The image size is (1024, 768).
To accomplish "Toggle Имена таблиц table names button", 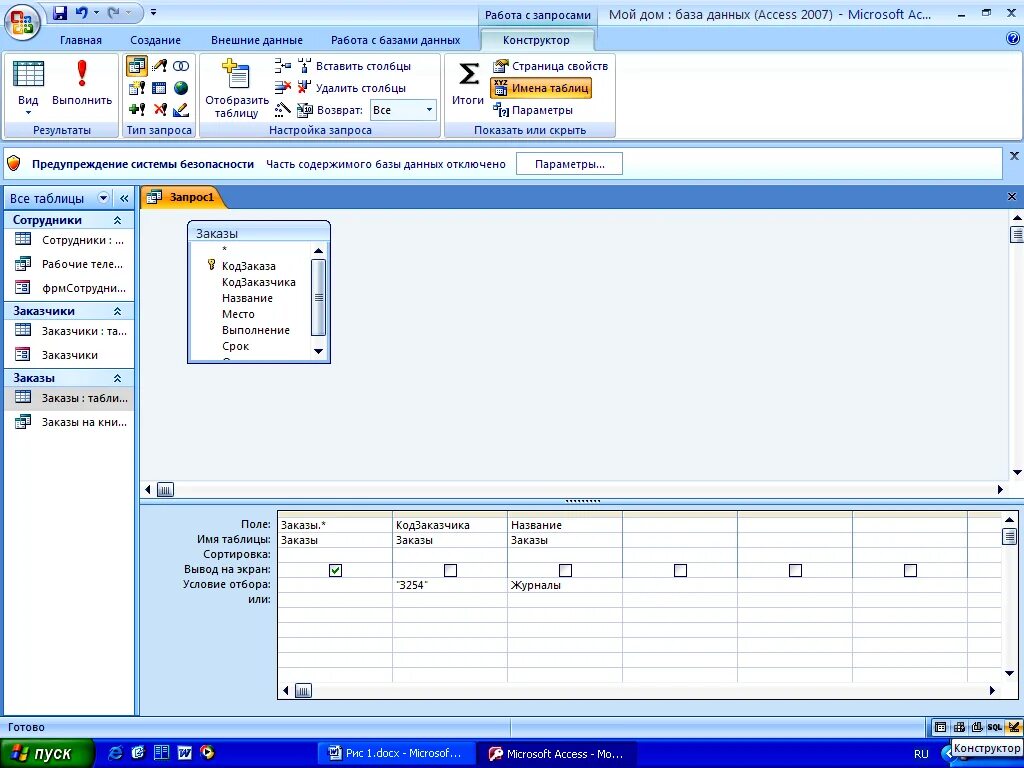I will pyautogui.click(x=541, y=88).
